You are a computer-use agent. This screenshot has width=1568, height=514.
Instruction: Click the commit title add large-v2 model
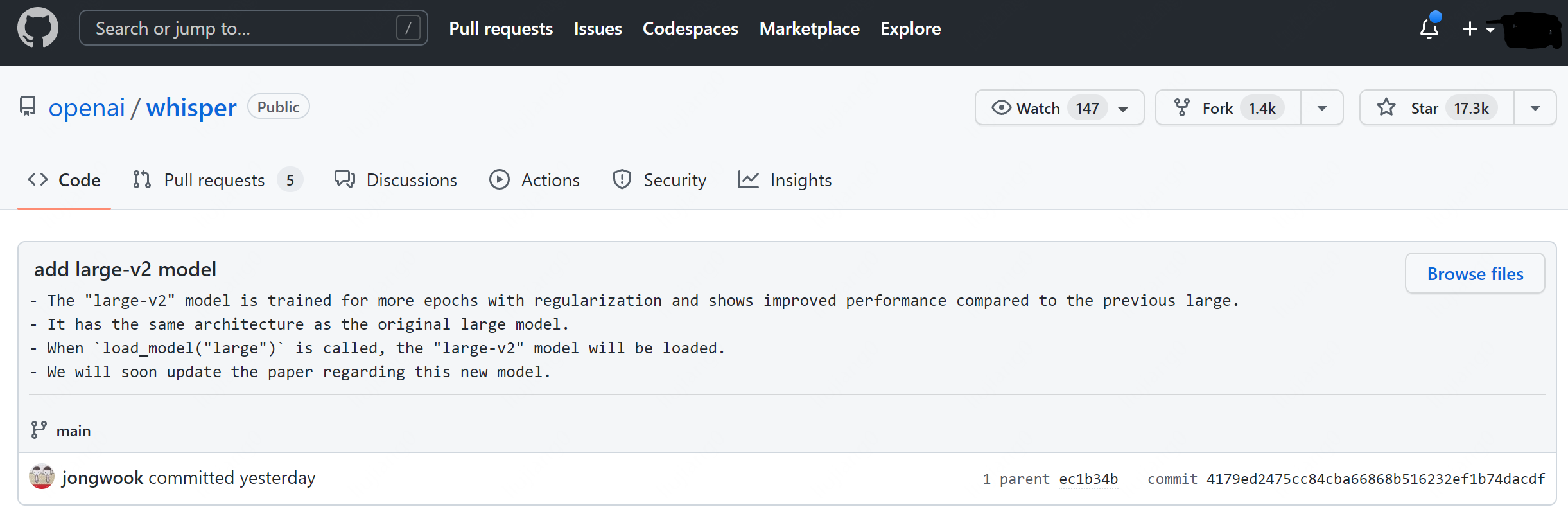point(125,269)
